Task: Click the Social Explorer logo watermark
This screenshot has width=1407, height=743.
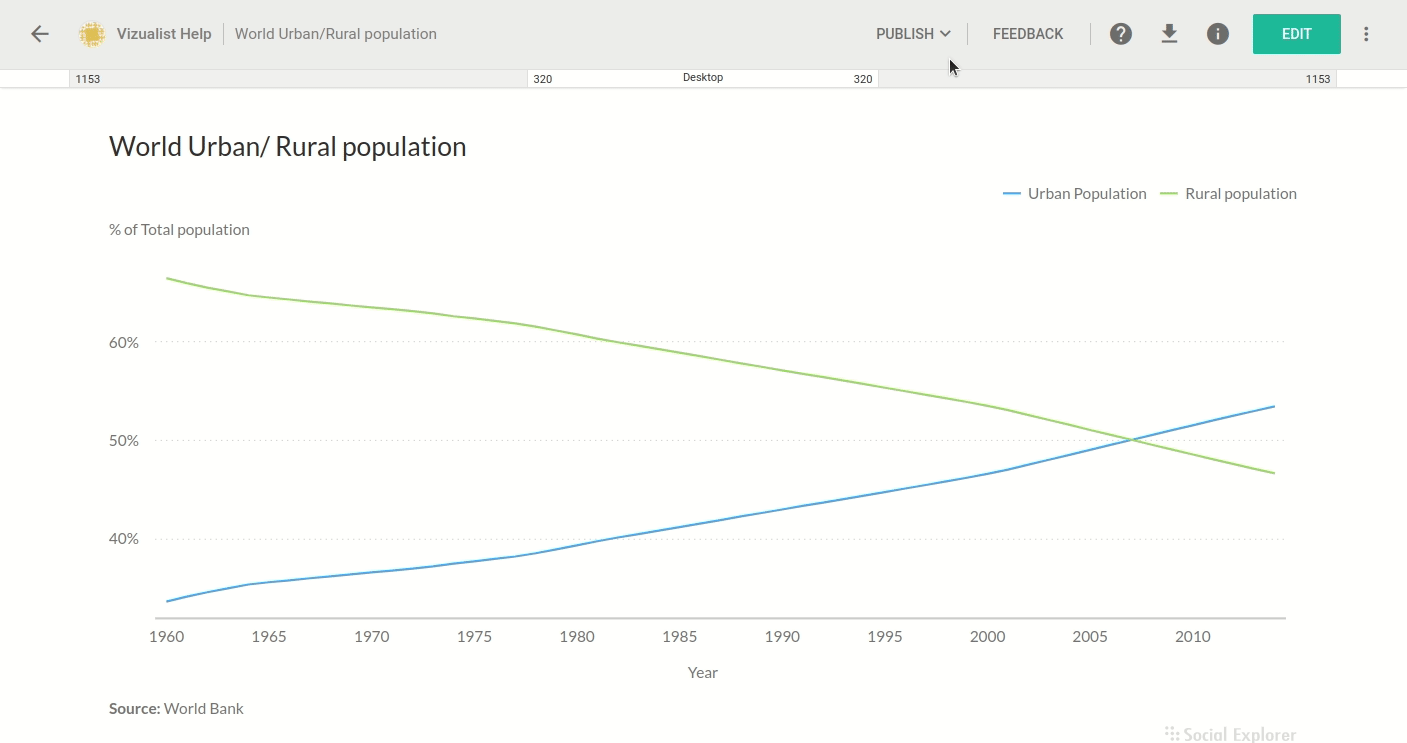Action: (1231, 734)
